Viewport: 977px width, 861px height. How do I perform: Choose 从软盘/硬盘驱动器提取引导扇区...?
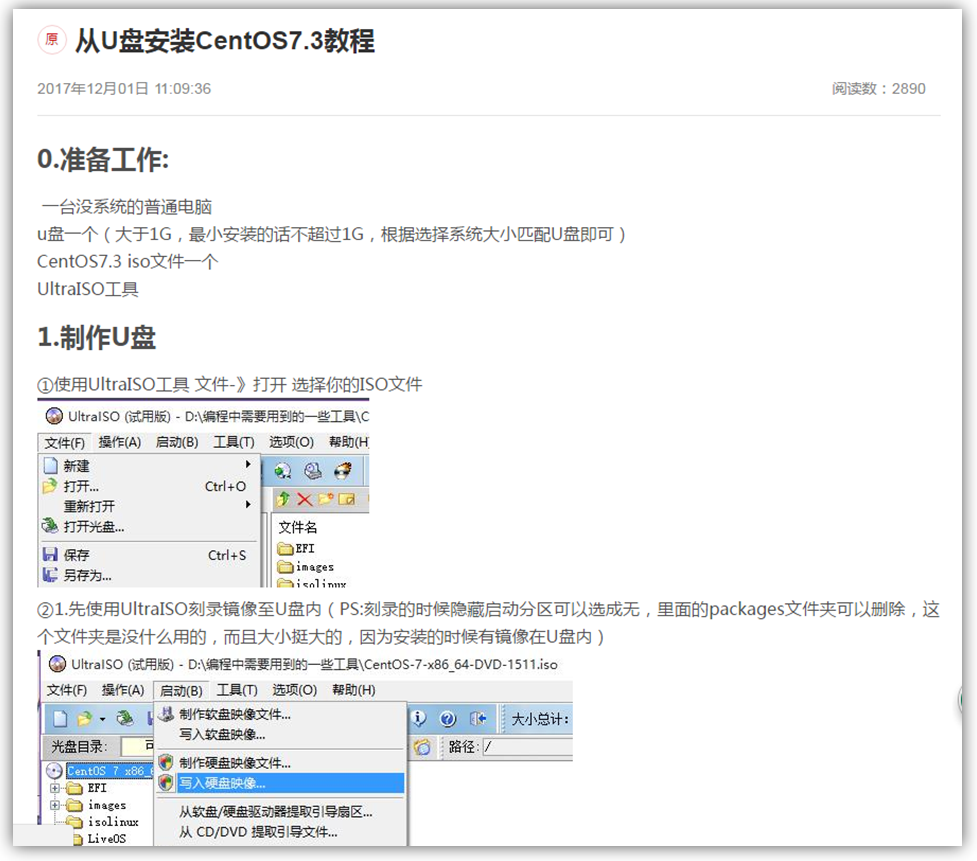pyautogui.click(x=280, y=811)
